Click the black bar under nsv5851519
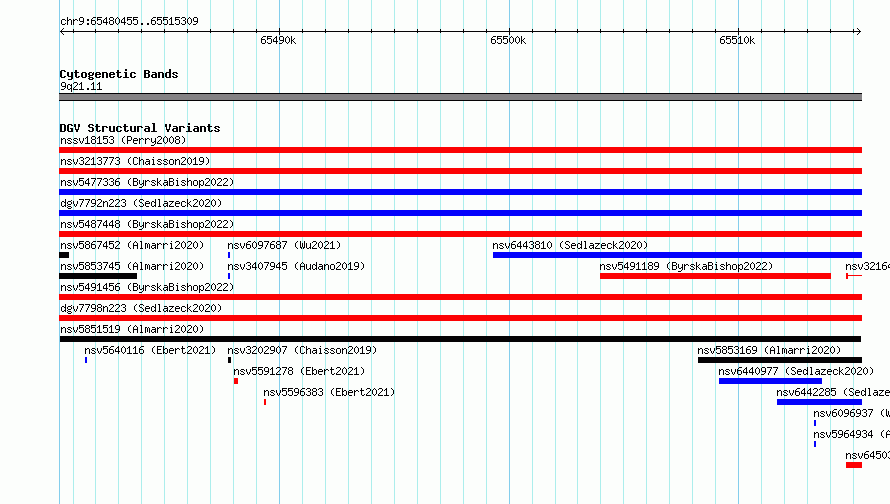This screenshot has width=890, height=504. [x=460, y=339]
